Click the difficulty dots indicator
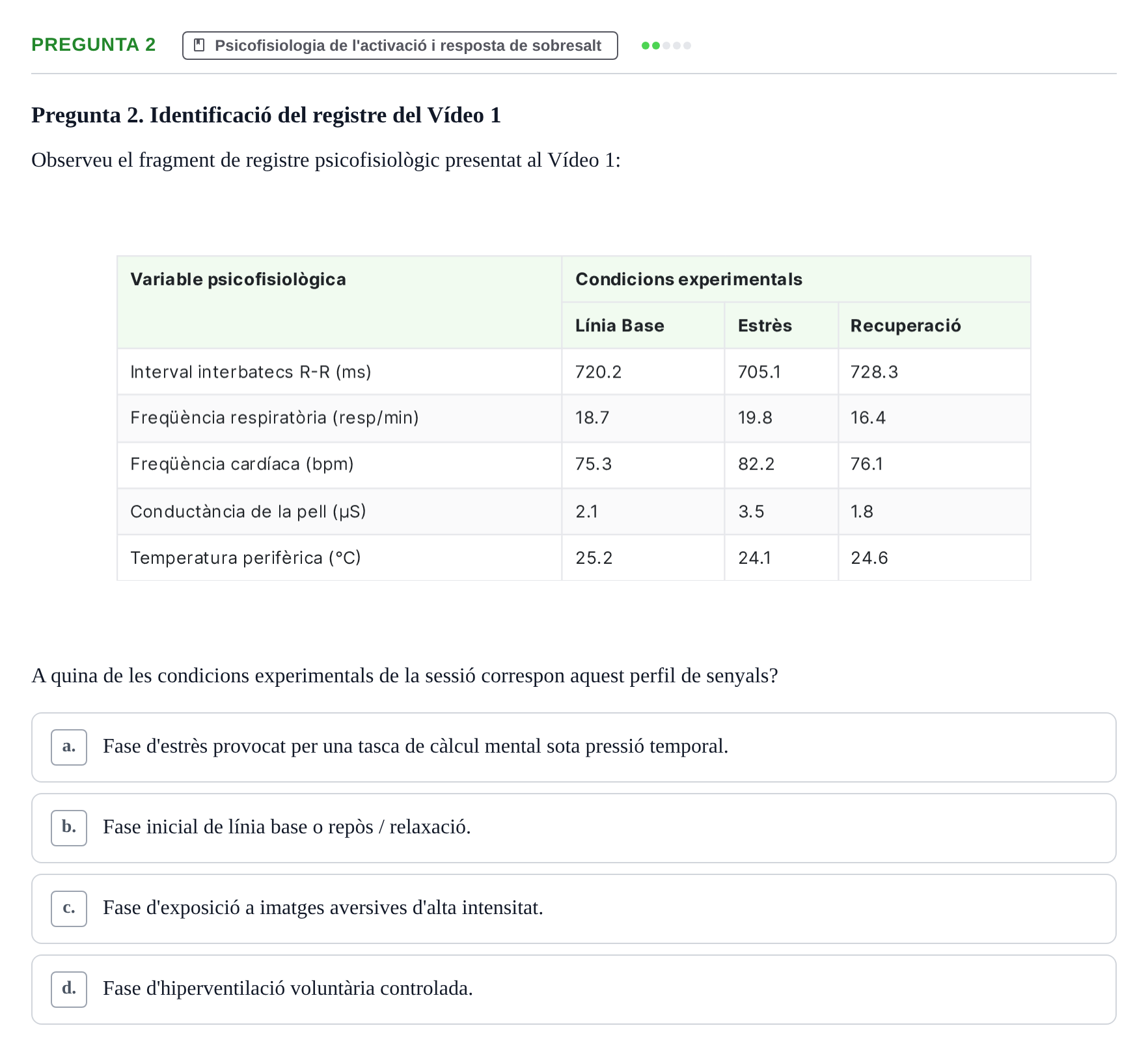 coord(666,46)
